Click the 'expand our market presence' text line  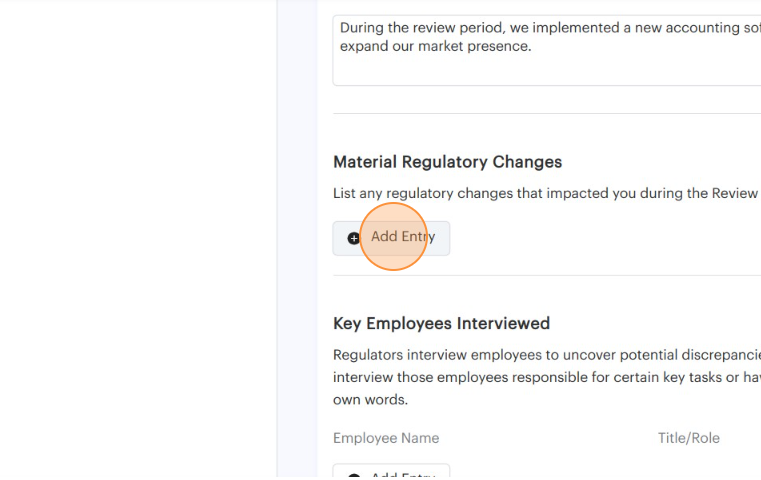click(436, 46)
